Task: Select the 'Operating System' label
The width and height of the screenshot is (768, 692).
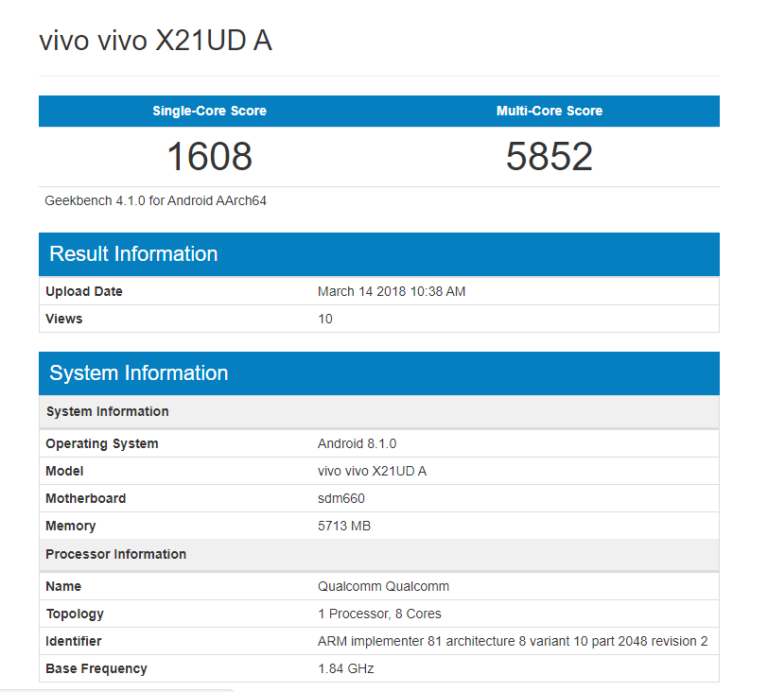Action: coord(102,444)
